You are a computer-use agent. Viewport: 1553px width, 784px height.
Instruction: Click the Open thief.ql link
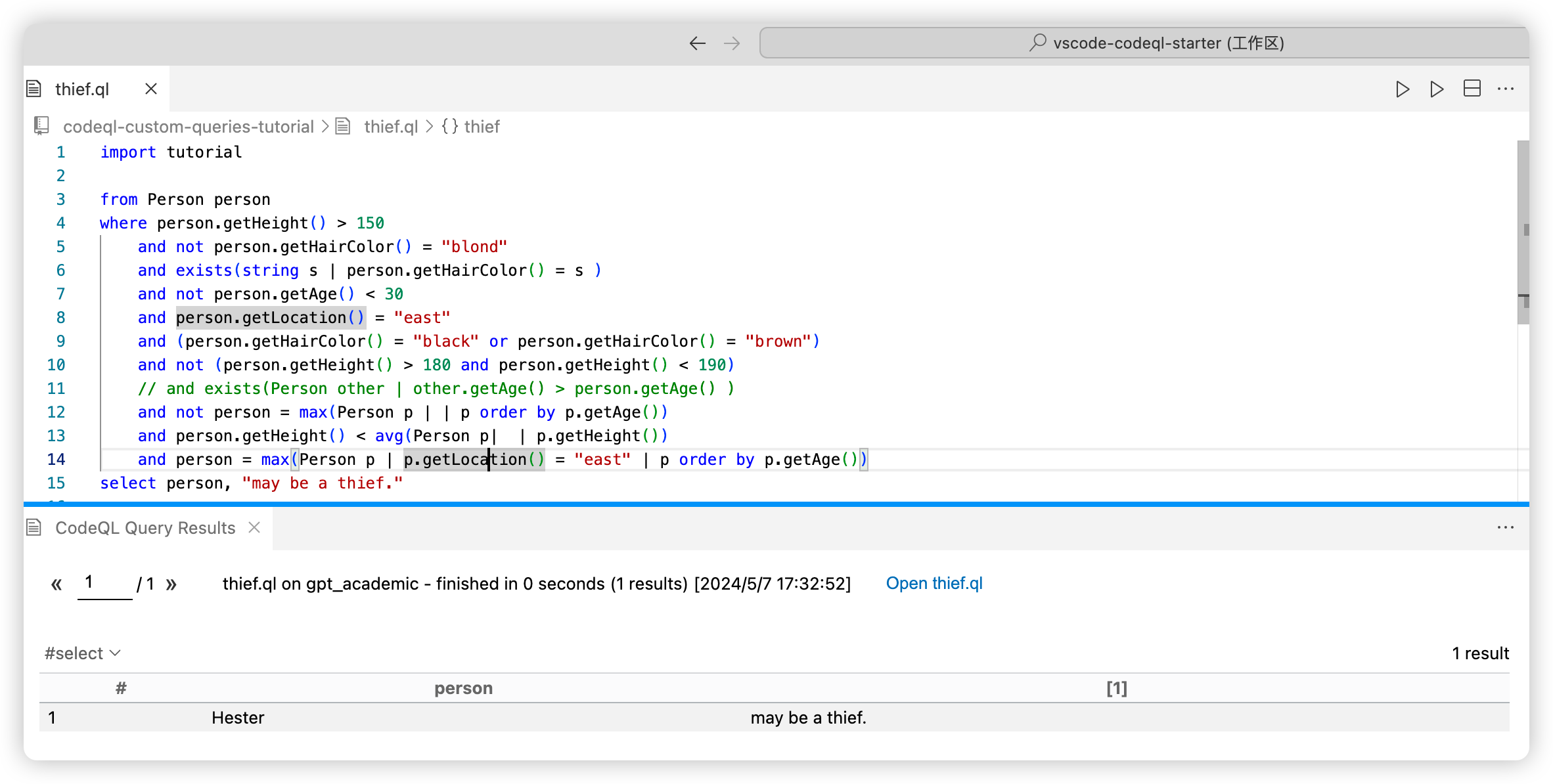934,583
